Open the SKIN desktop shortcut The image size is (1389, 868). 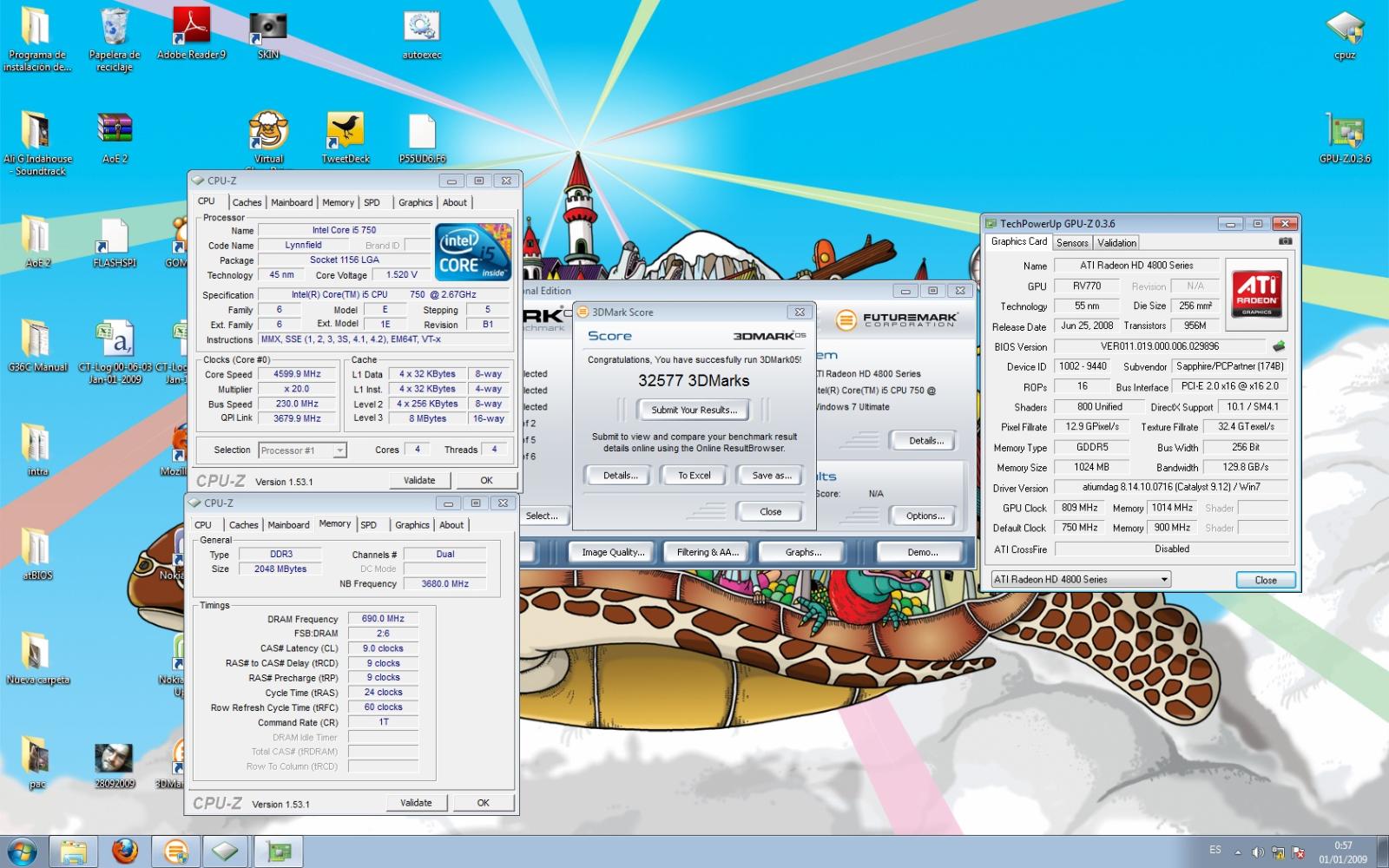click(x=268, y=35)
